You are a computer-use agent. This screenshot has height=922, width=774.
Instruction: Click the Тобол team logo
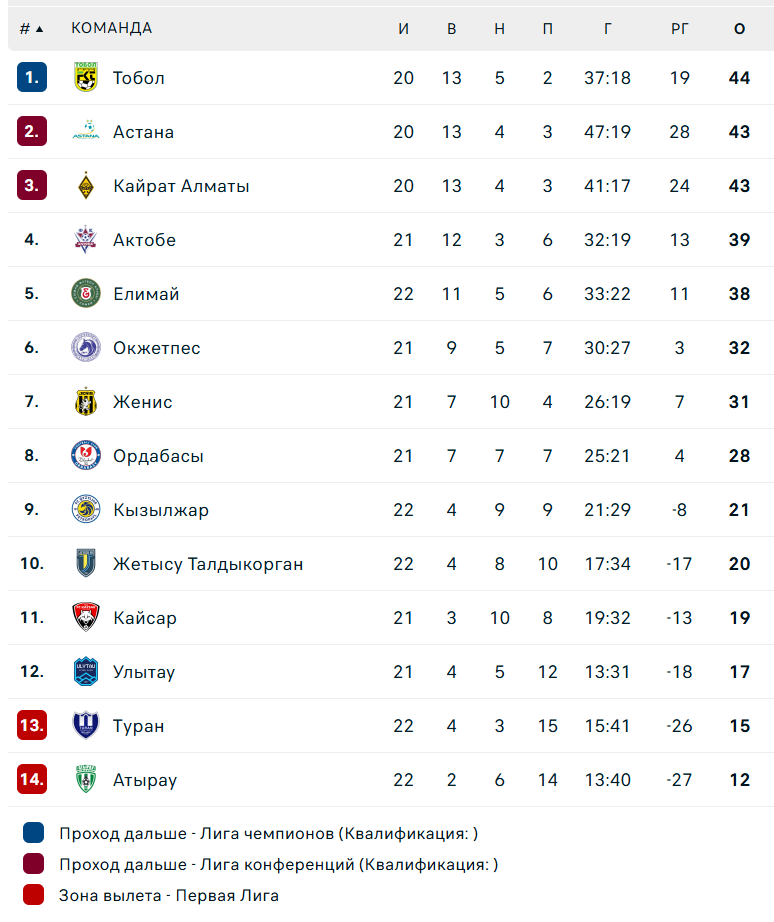pos(86,77)
